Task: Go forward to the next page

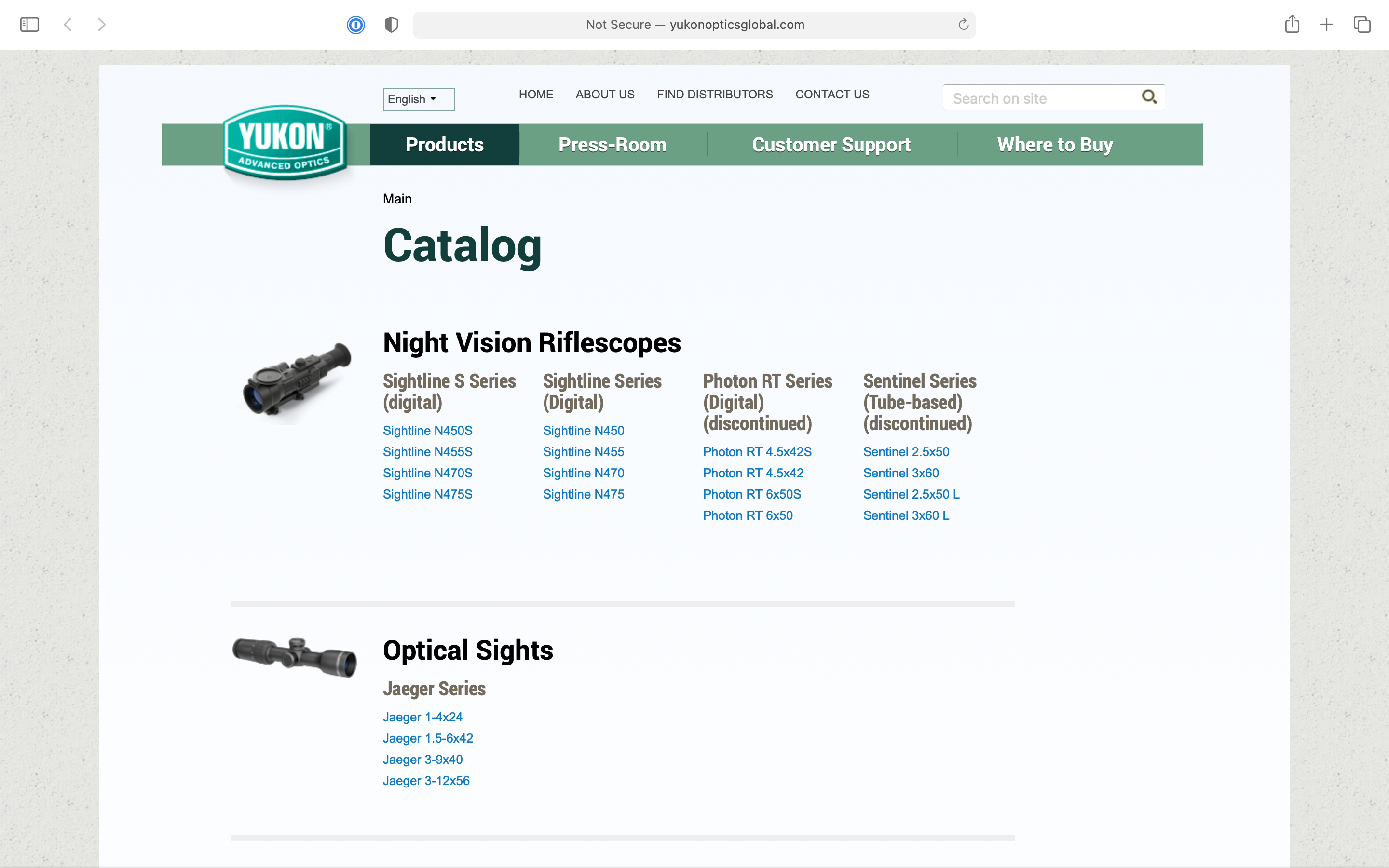Action: click(102, 25)
